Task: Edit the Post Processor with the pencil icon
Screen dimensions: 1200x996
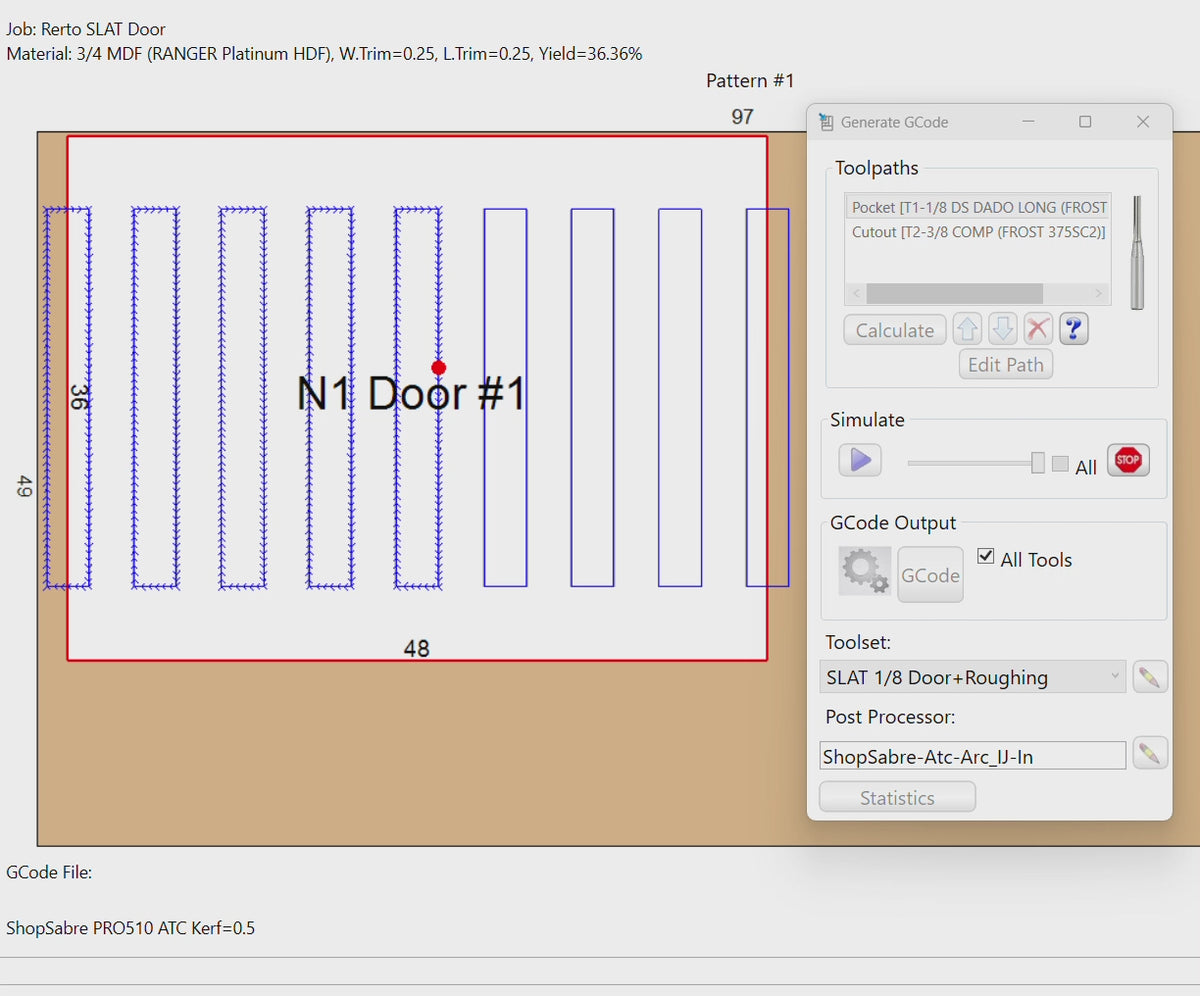Action: 1149,754
